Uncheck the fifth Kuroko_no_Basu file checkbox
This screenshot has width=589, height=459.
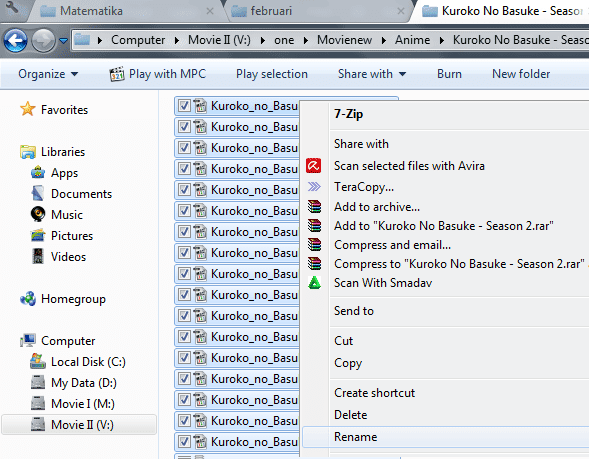(184, 190)
